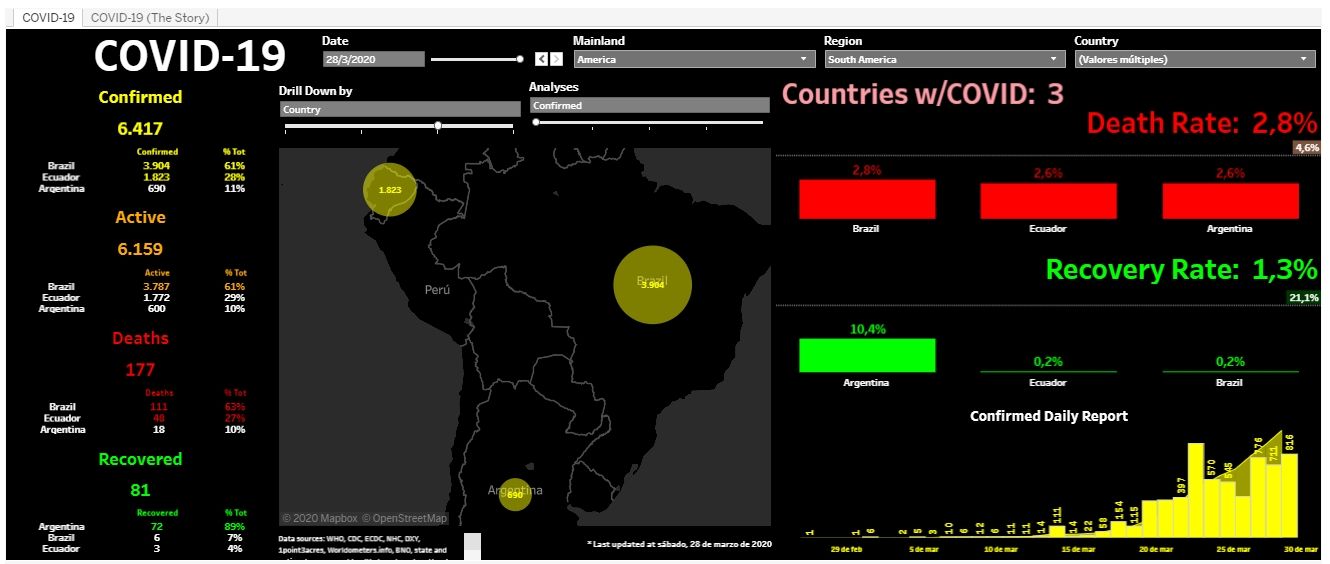This screenshot has width=1330, height=564.
Task: Click the Date field showing 28/3/2020
Action: 373,60
